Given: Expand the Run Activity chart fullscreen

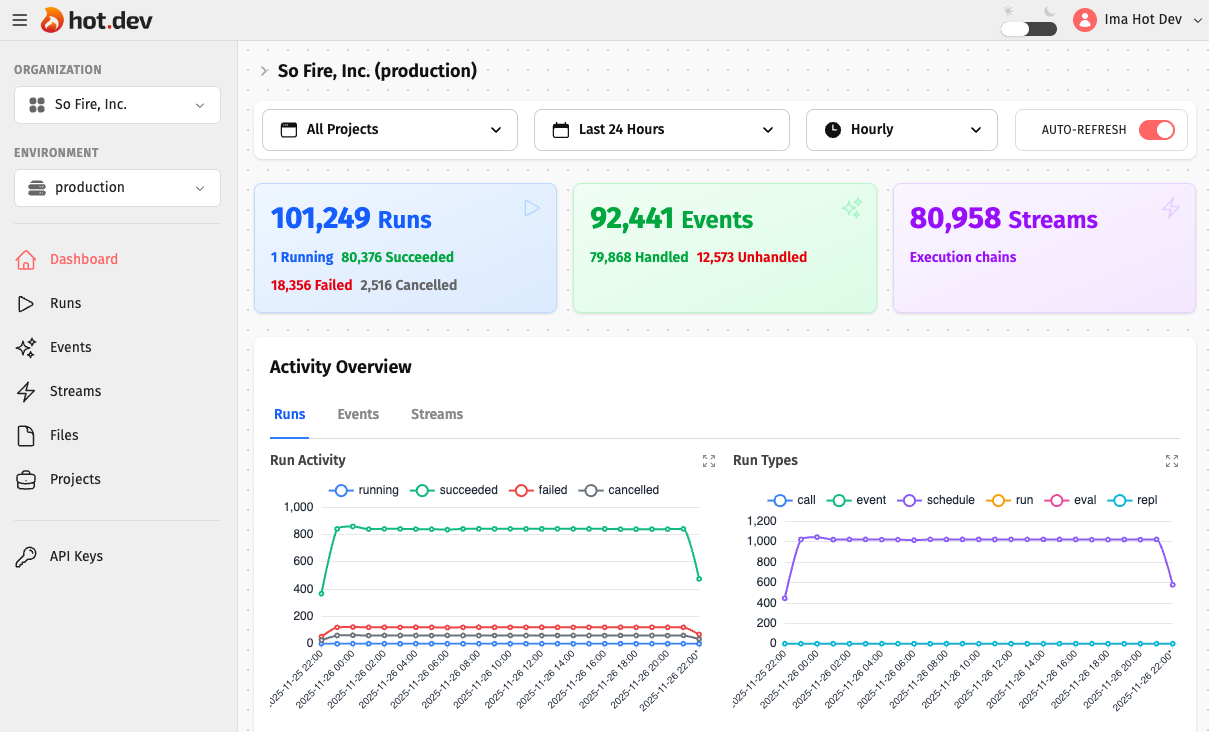Looking at the screenshot, I should (709, 461).
